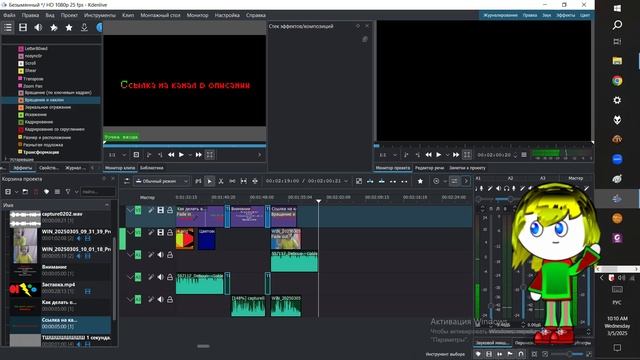Click insert clip zone in timeline icon
This screenshot has height=360, width=640.
(370, 181)
